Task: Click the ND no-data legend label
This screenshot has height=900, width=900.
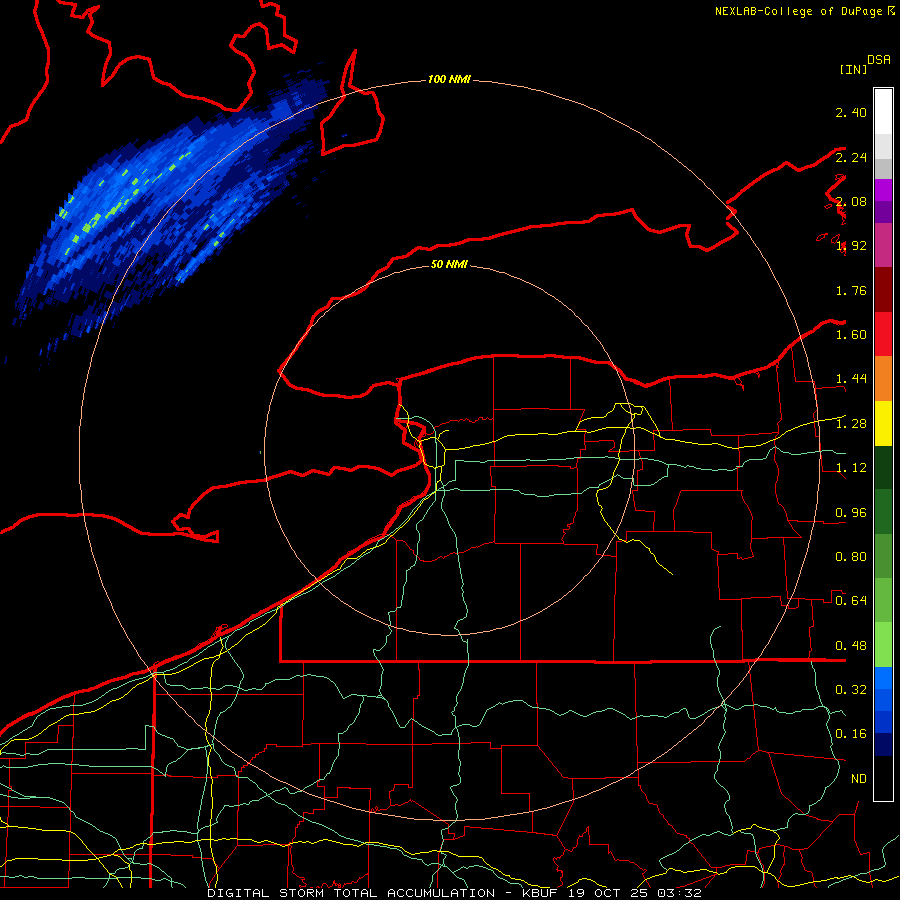Action: (859, 779)
